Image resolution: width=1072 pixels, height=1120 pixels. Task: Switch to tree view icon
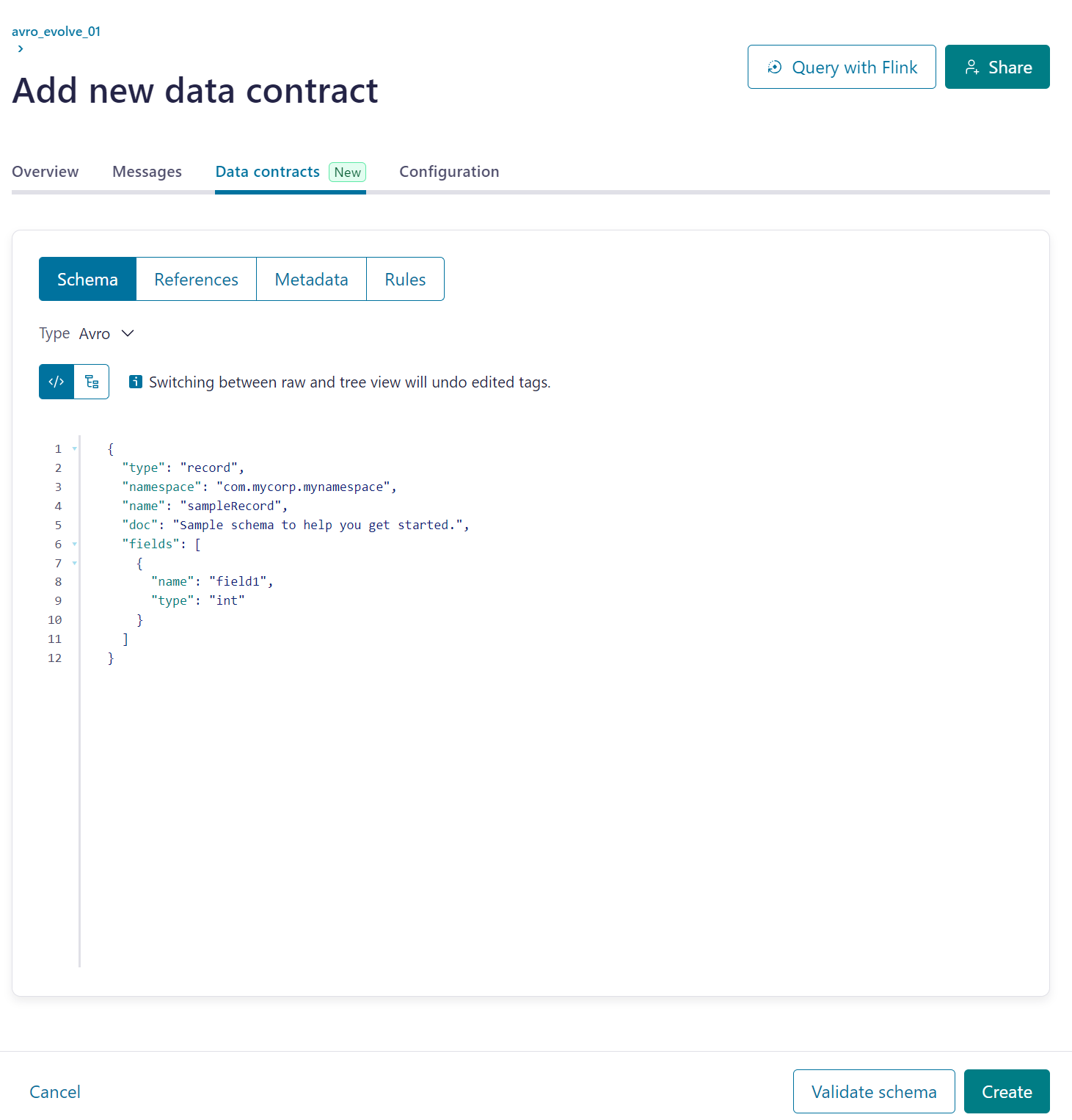click(92, 382)
